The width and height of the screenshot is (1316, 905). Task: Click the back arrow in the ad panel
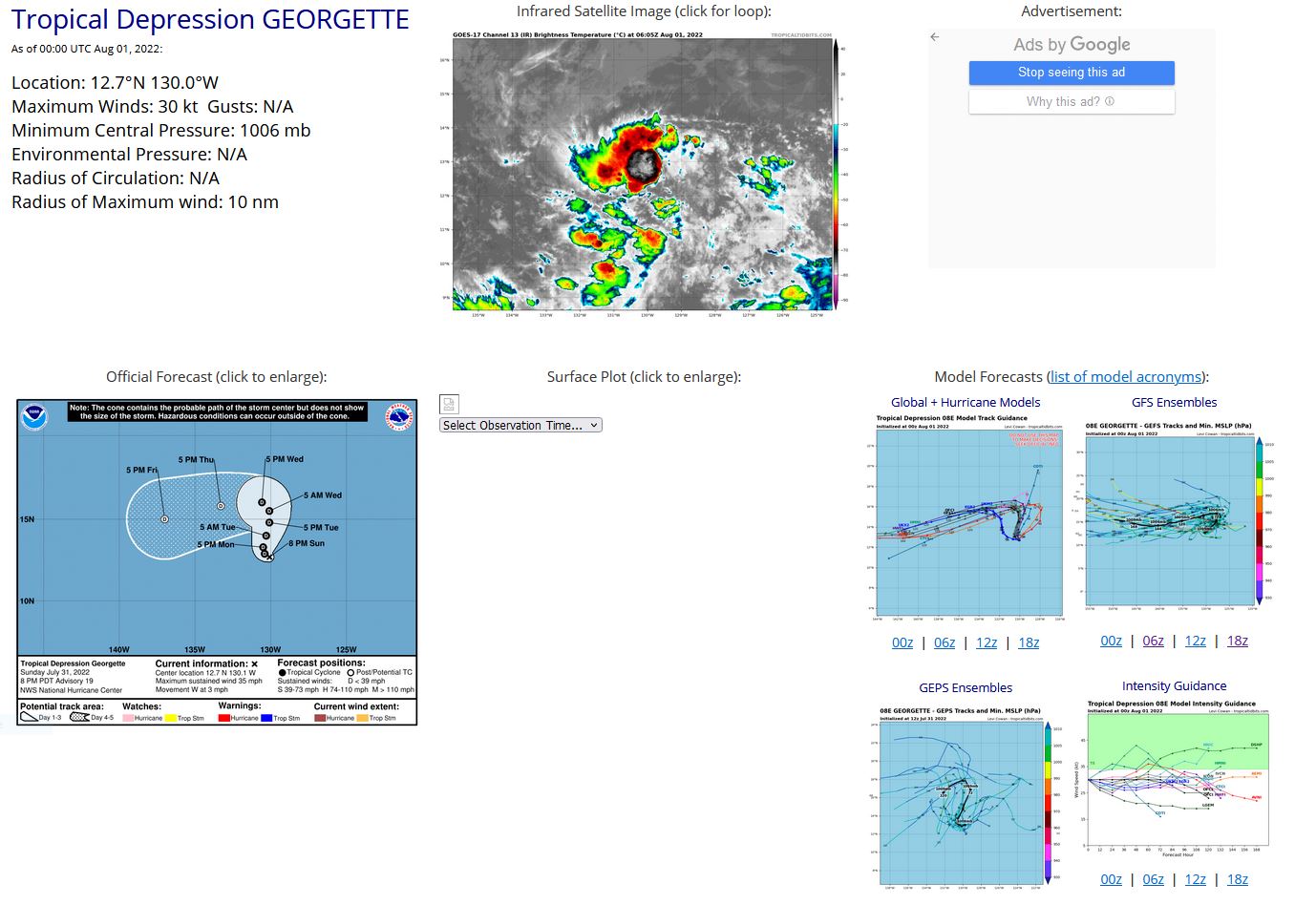(934, 37)
